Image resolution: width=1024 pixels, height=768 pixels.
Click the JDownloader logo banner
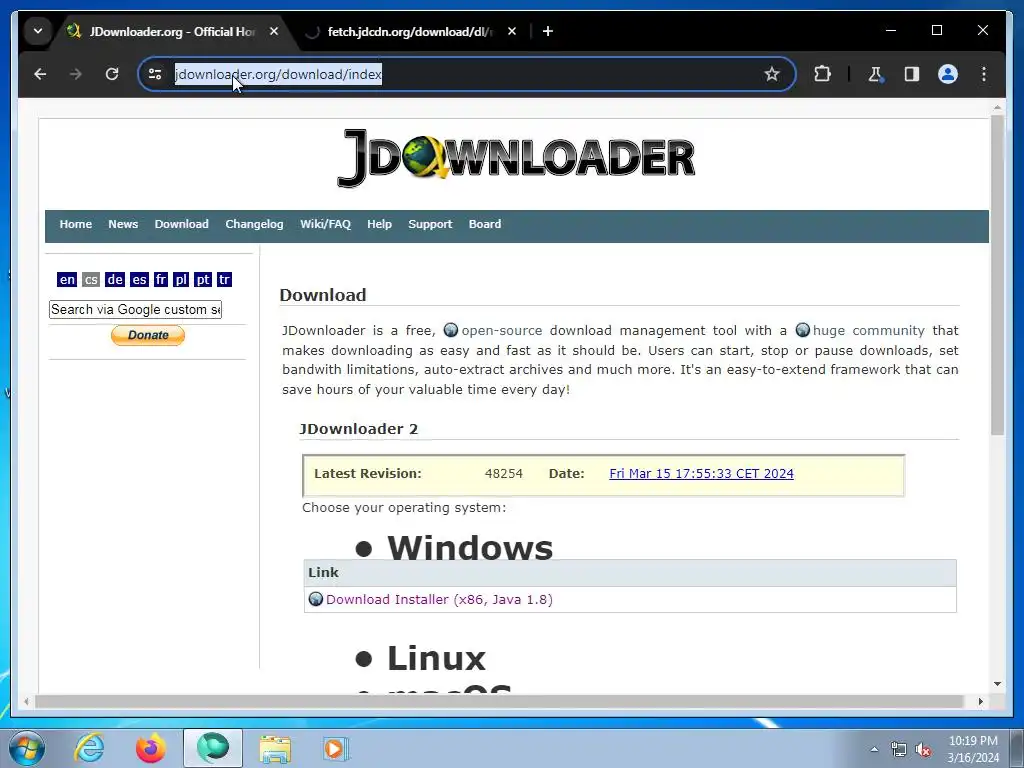515,158
